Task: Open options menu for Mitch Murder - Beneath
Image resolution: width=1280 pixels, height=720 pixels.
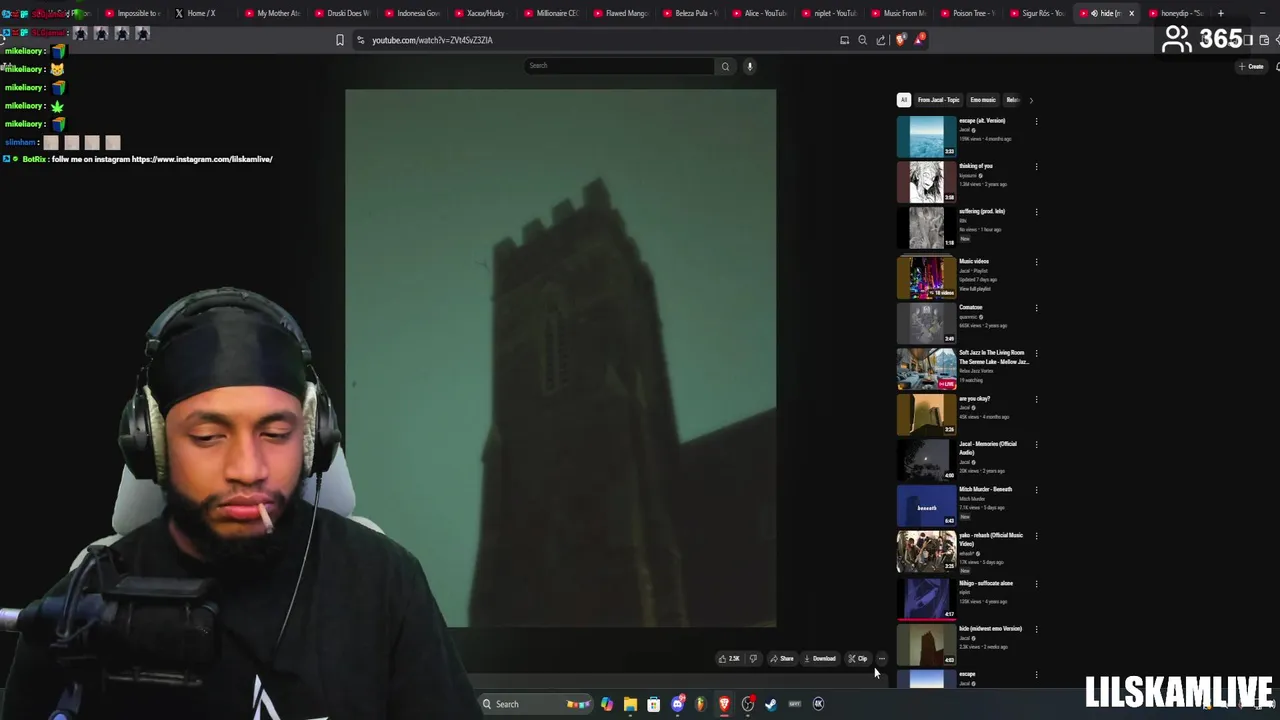Action: pos(1036,490)
